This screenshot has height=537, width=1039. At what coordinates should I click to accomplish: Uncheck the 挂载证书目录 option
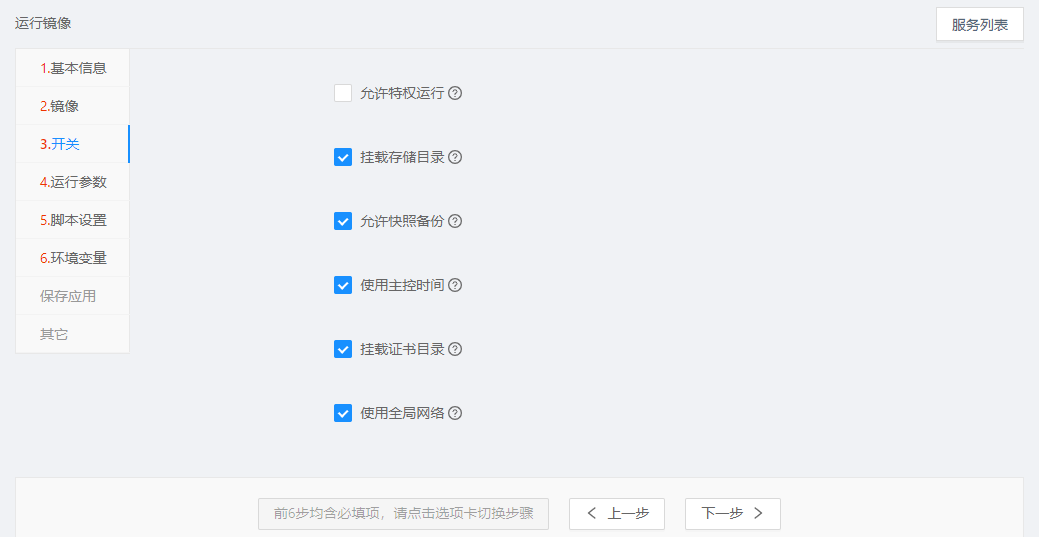tap(343, 349)
